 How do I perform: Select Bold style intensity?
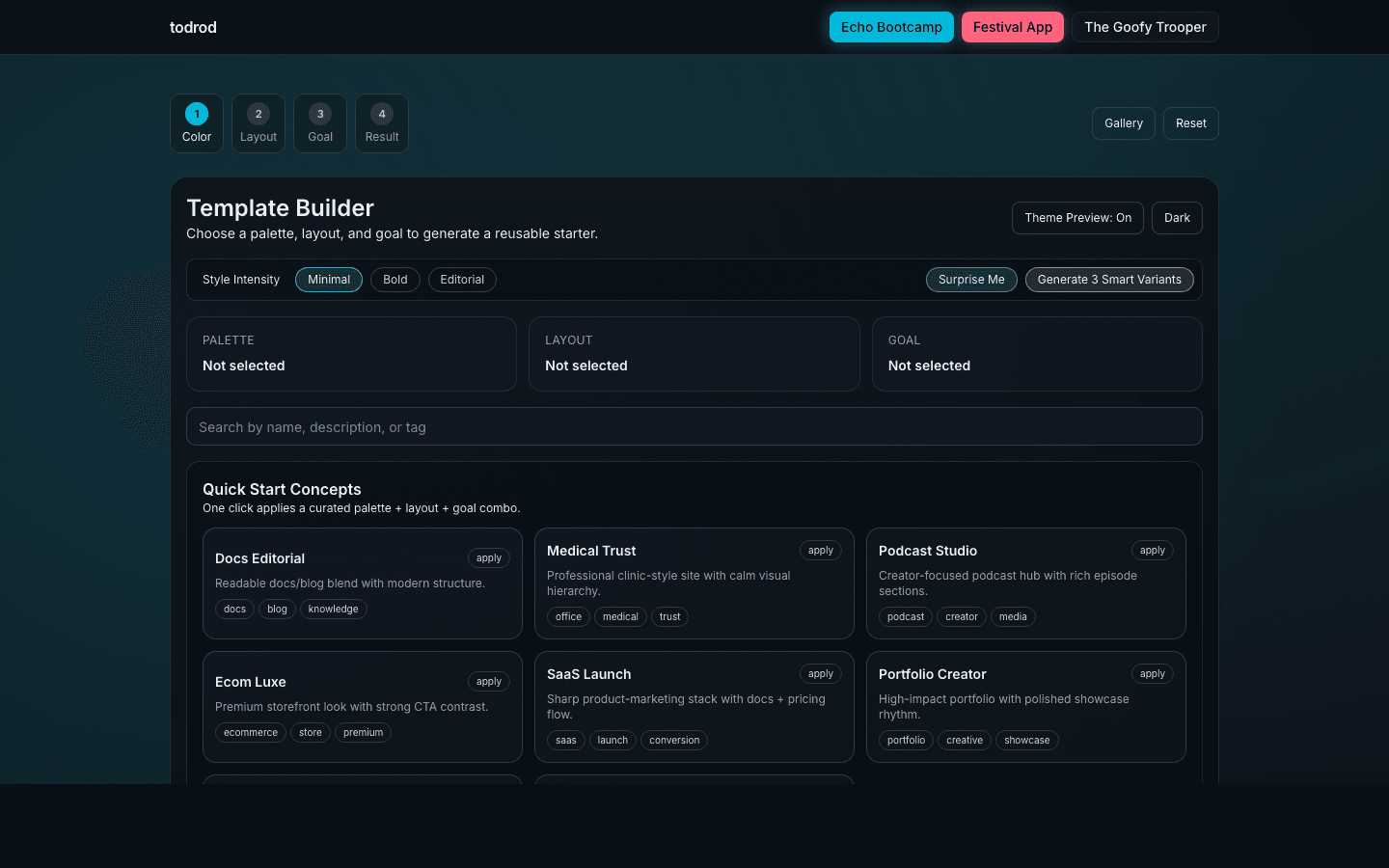click(x=395, y=280)
